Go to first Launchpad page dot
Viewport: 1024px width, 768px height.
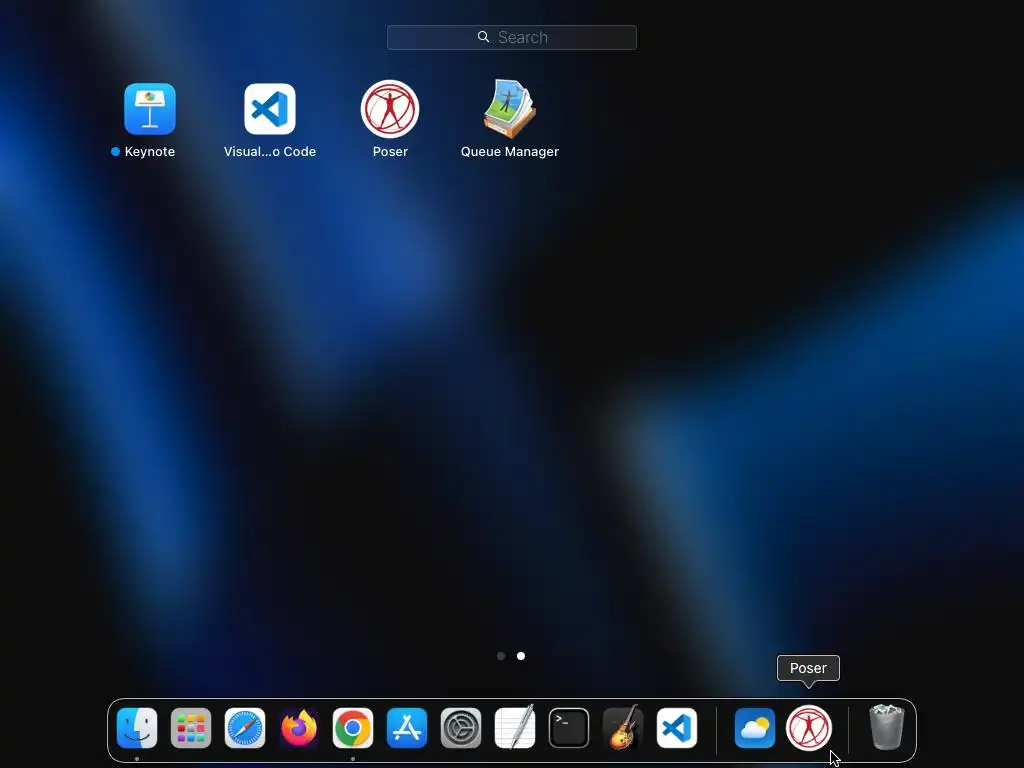click(x=501, y=656)
